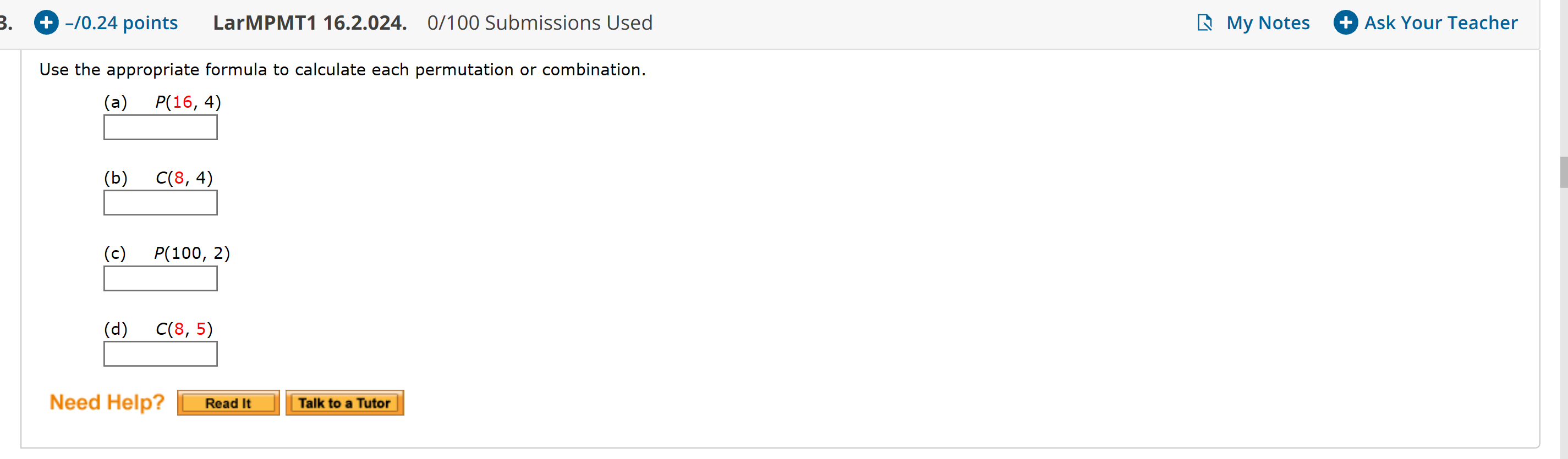Click the LarMPMT1 16.2.024 question code

click(x=309, y=23)
